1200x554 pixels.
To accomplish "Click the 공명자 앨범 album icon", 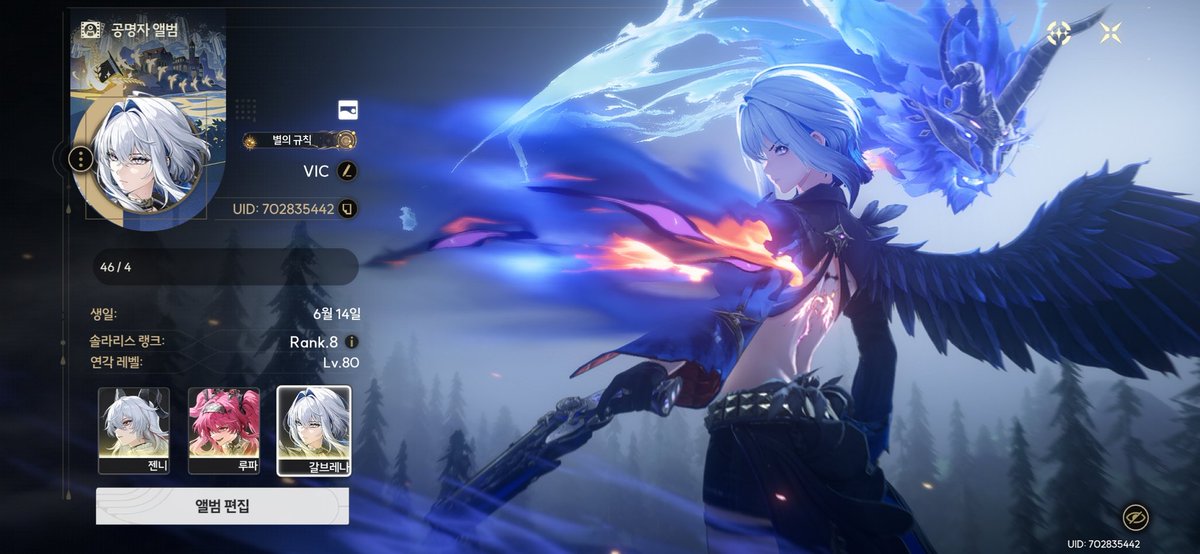I will click(89, 29).
